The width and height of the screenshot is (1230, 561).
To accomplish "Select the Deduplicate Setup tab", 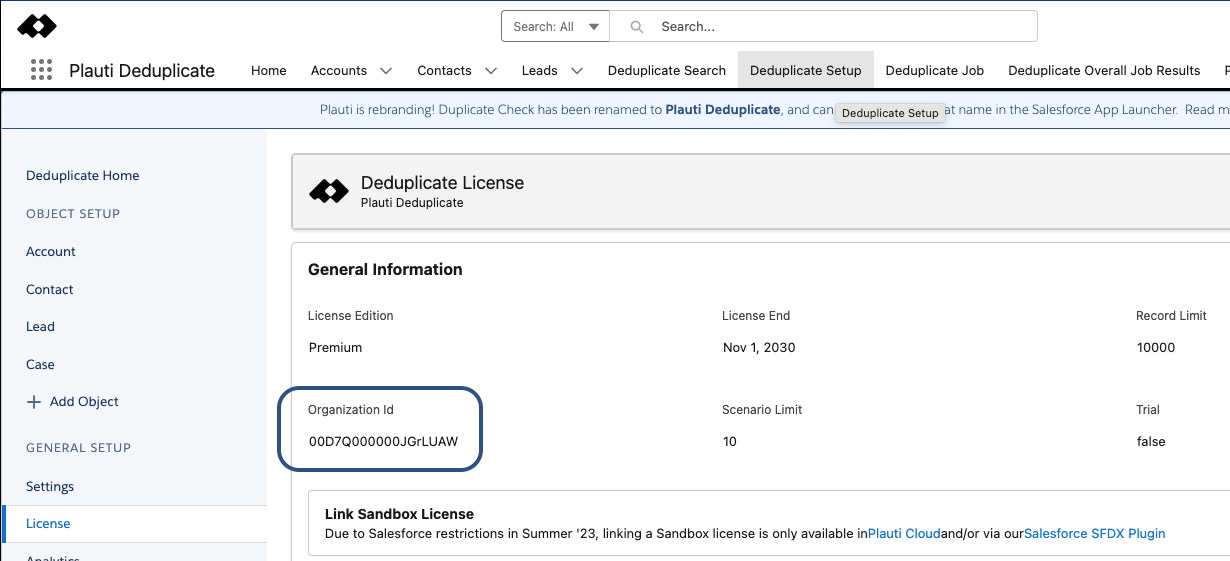I will (806, 71).
